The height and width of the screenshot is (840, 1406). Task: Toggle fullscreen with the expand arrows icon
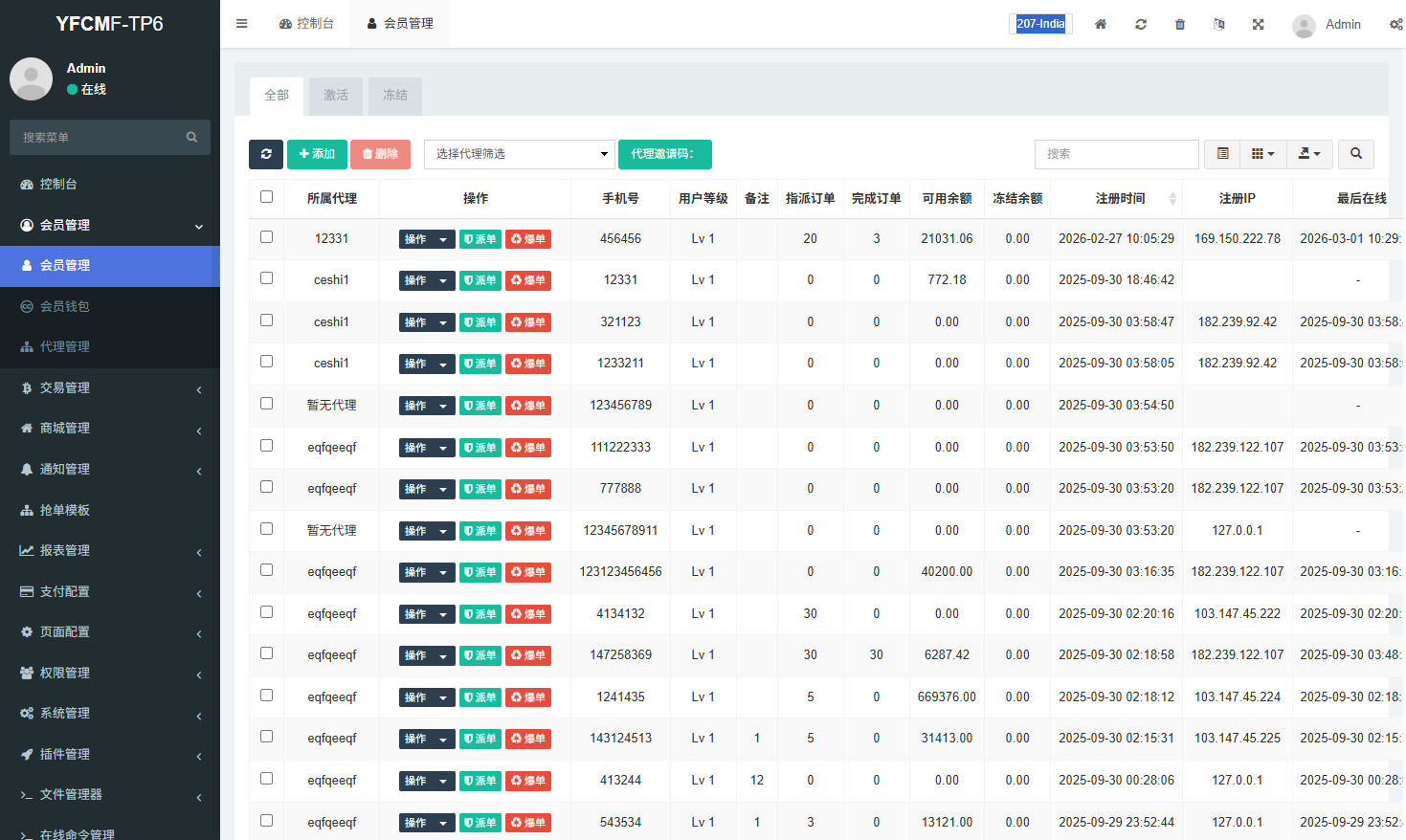coord(1259,24)
